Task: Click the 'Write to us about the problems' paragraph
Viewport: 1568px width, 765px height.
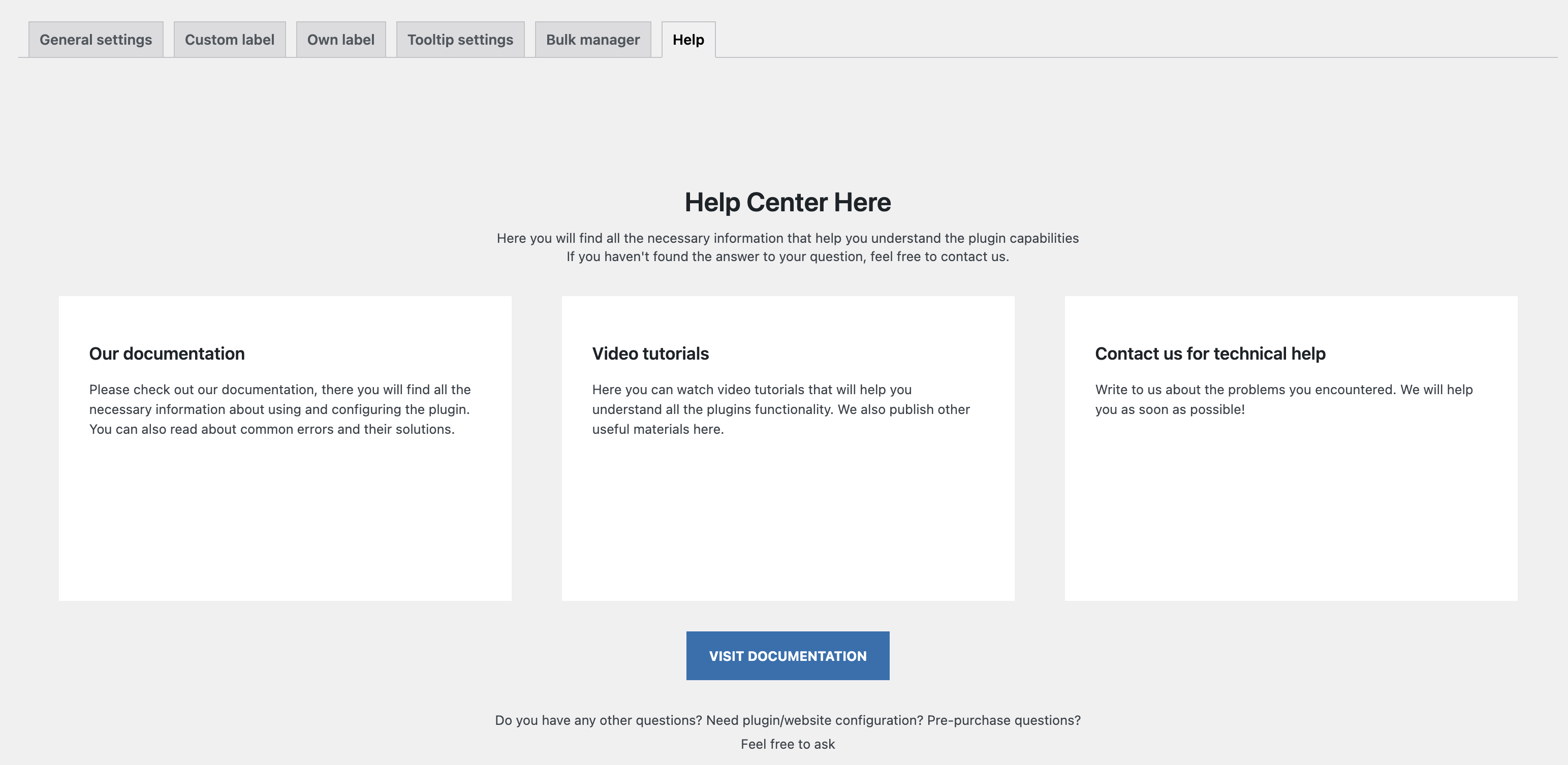Action: [x=1284, y=399]
